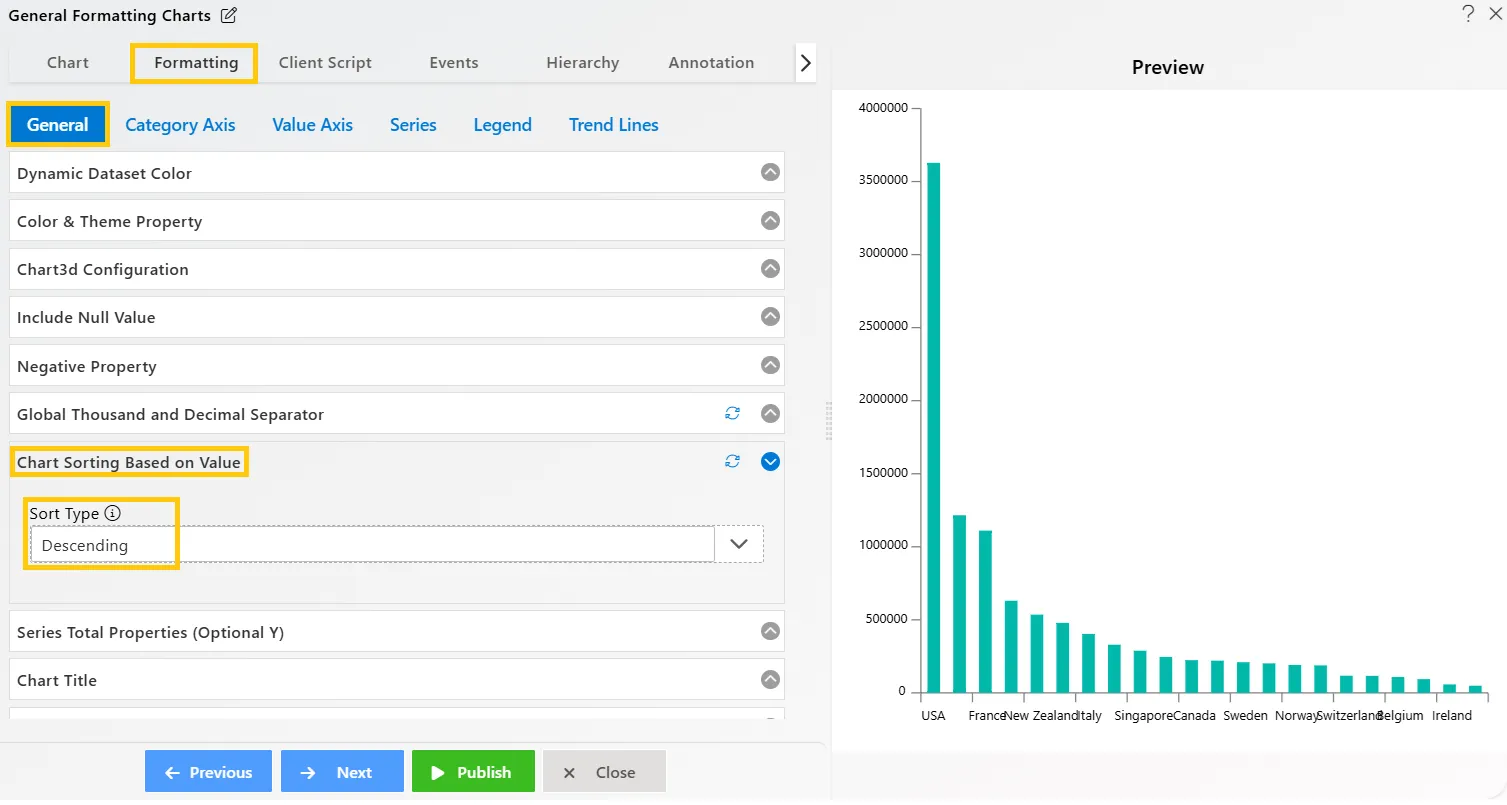Screen dimensions: 1507x805
Task: Reset Chart Sorting Based on Value
Action: tap(733, 461)
